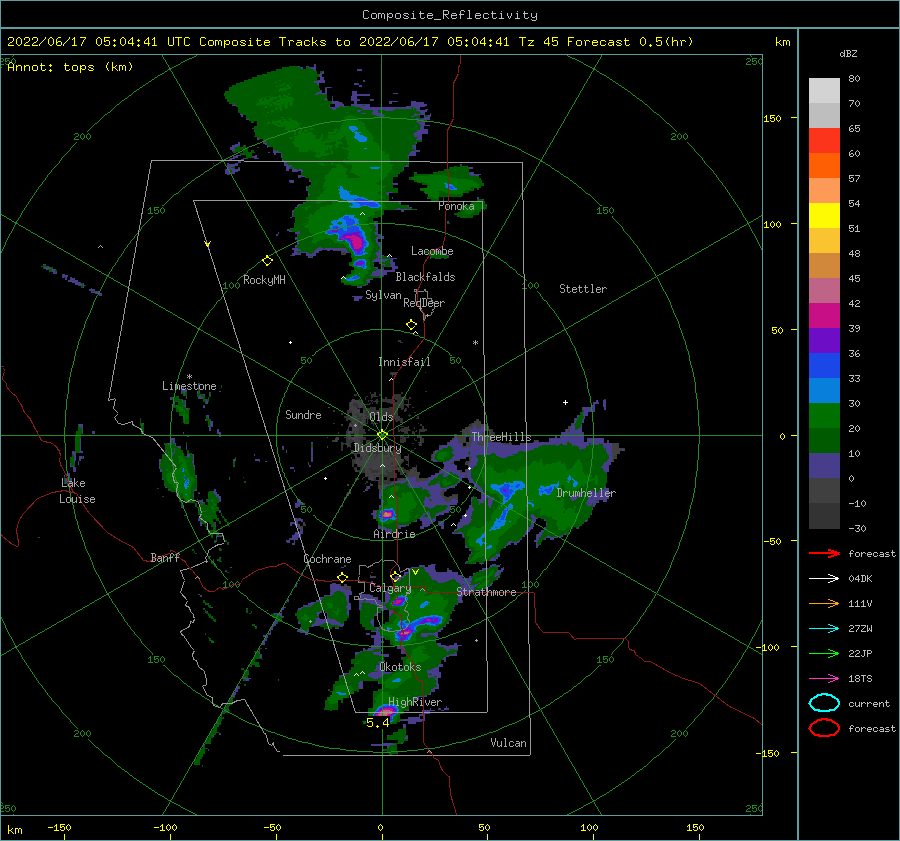The width and height of the screenshot is (900, 841).
Task: Click the Drumheller label
Action: tap(586, 493)
